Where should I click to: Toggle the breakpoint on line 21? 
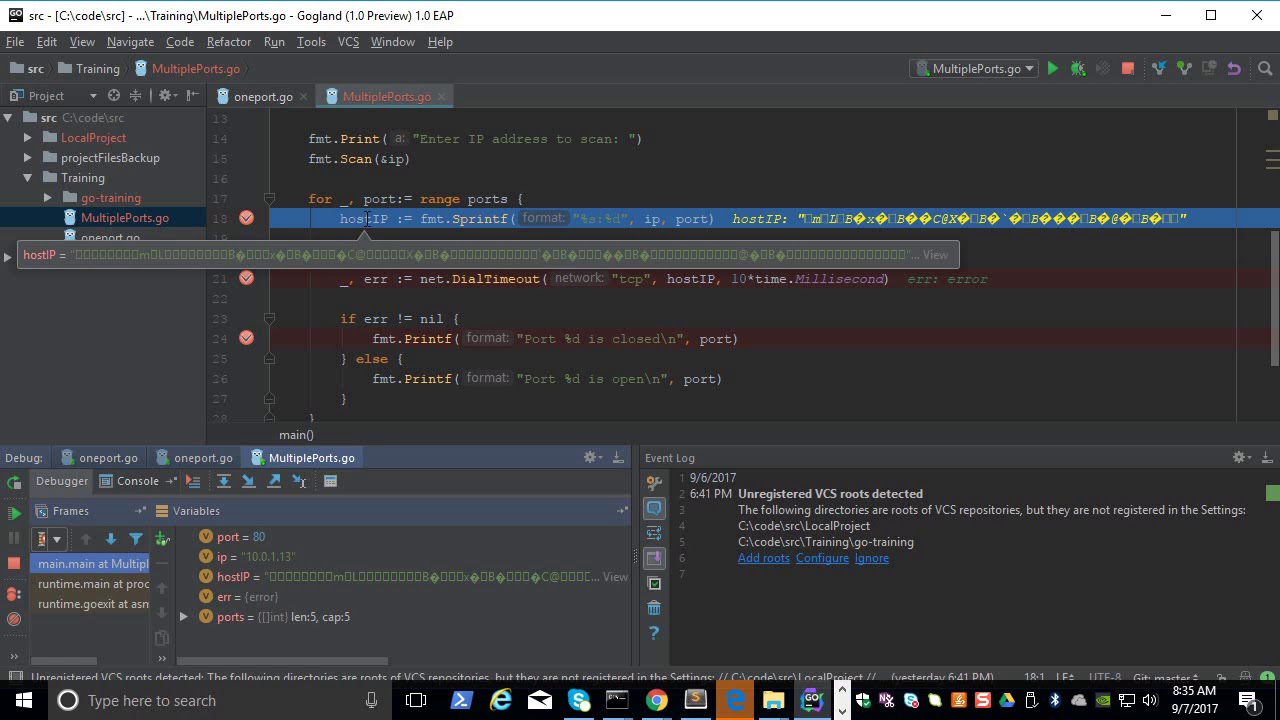(246, 278)
